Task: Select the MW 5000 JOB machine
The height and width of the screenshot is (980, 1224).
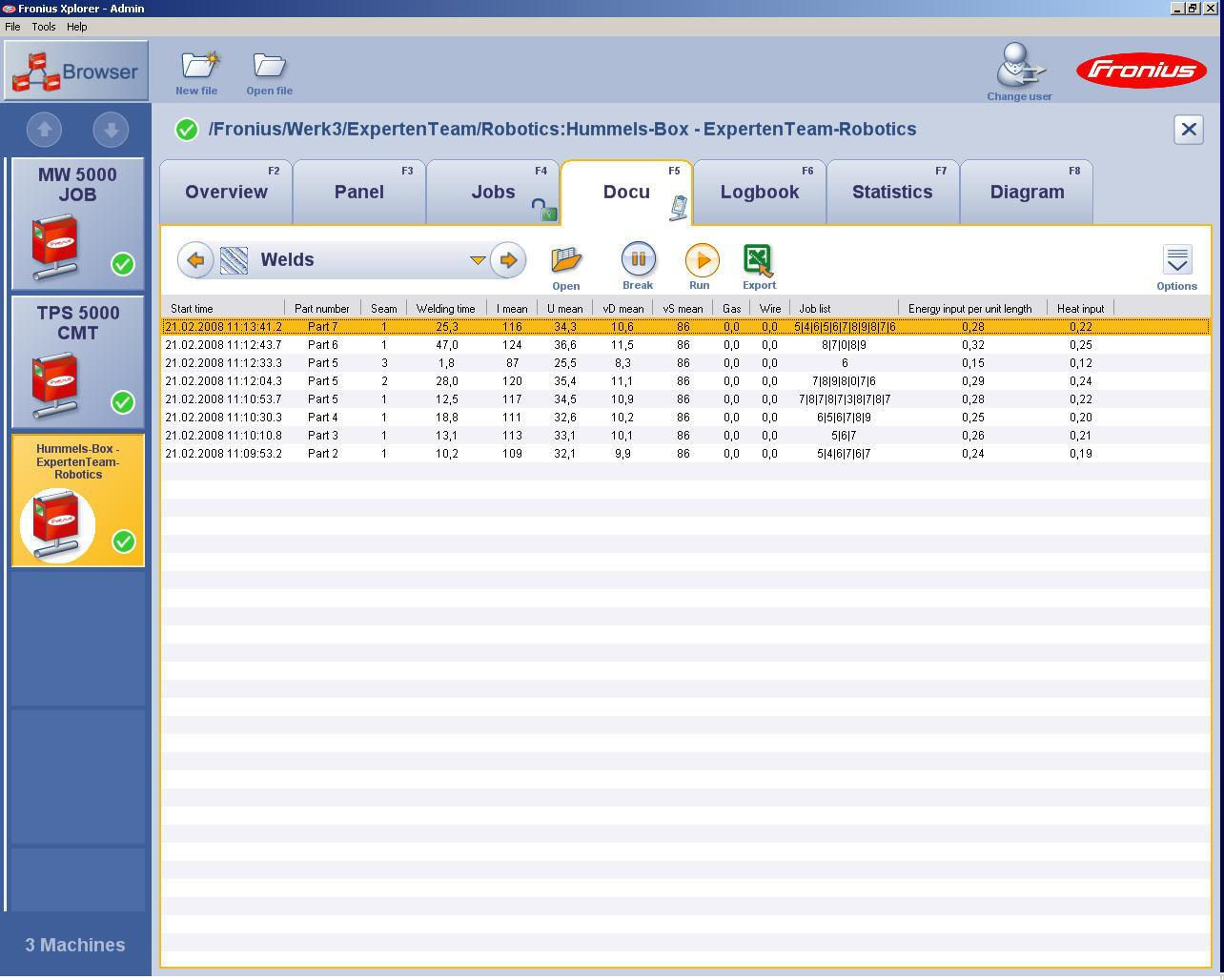Action: [x=77, y=224]
